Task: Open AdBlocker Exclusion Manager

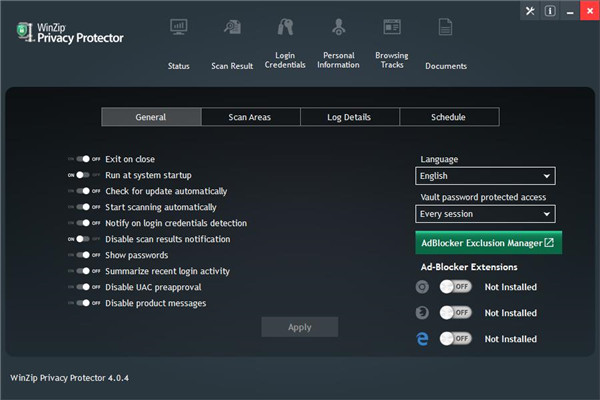Action: pyautogui.click(x=488, y=243)
